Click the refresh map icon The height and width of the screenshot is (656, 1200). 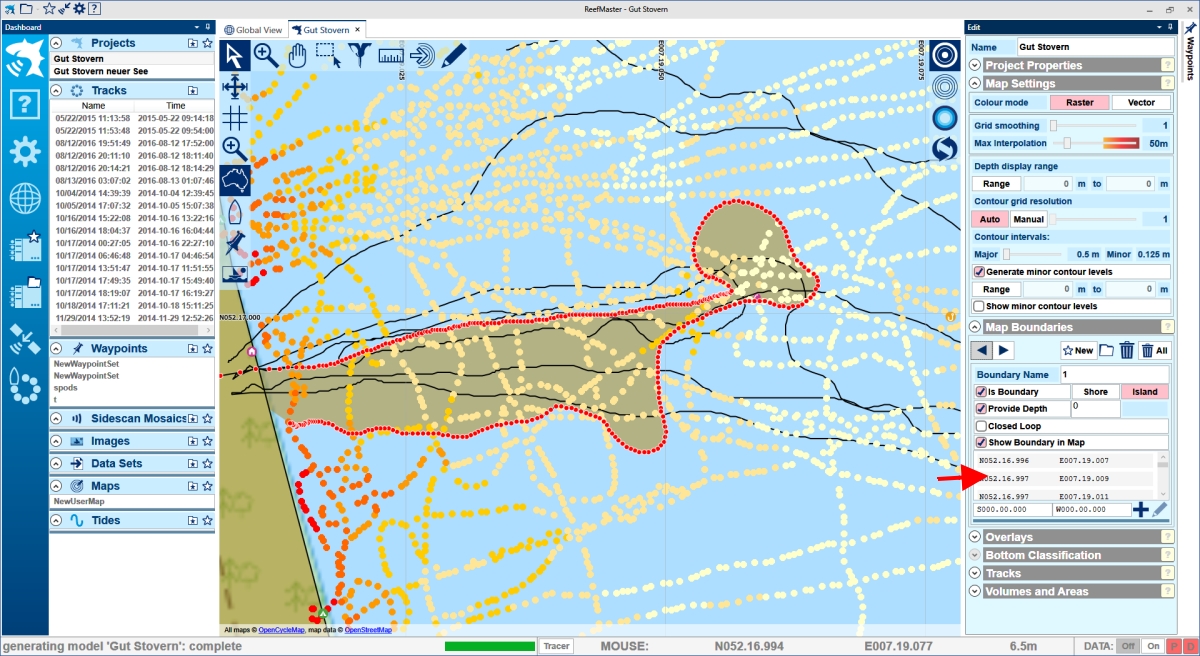[x=944, y=150]
